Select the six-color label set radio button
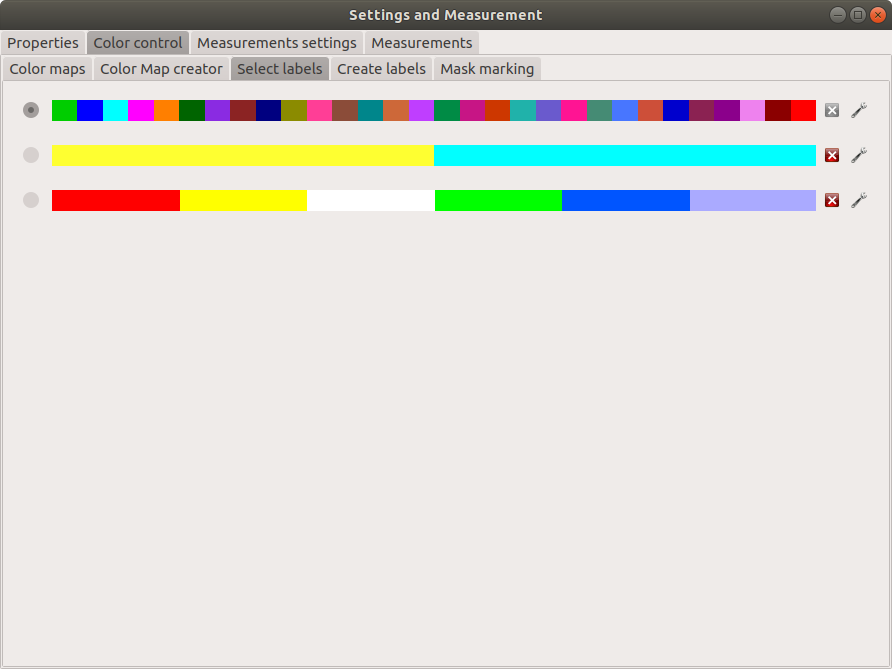Viewport: 892px width, 669px height. pyautogui.click(x=31, y=200)
